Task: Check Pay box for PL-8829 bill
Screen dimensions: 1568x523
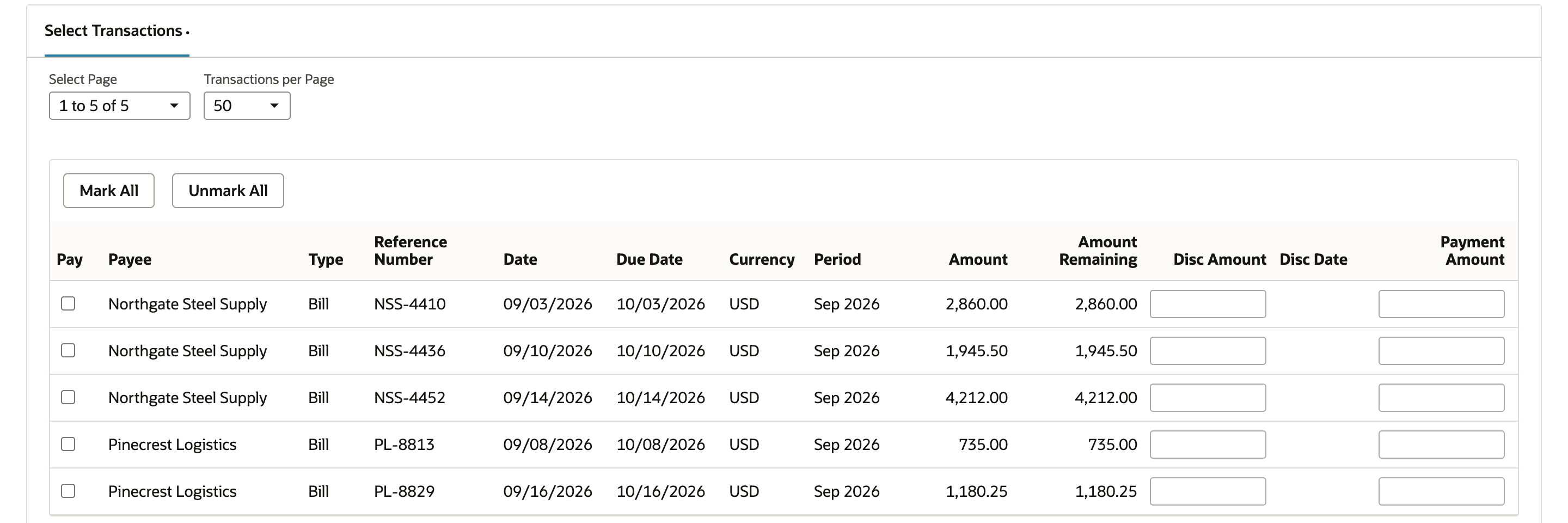Action: 68,491
